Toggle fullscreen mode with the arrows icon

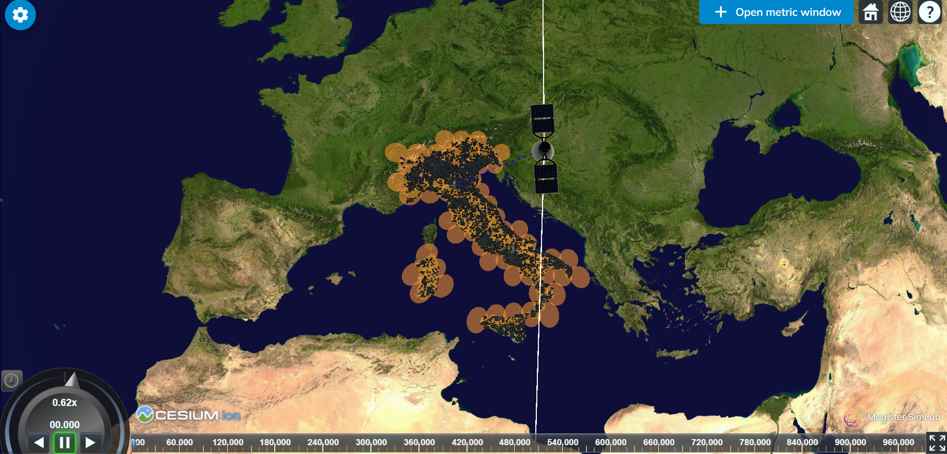click(x=937, y=443)
